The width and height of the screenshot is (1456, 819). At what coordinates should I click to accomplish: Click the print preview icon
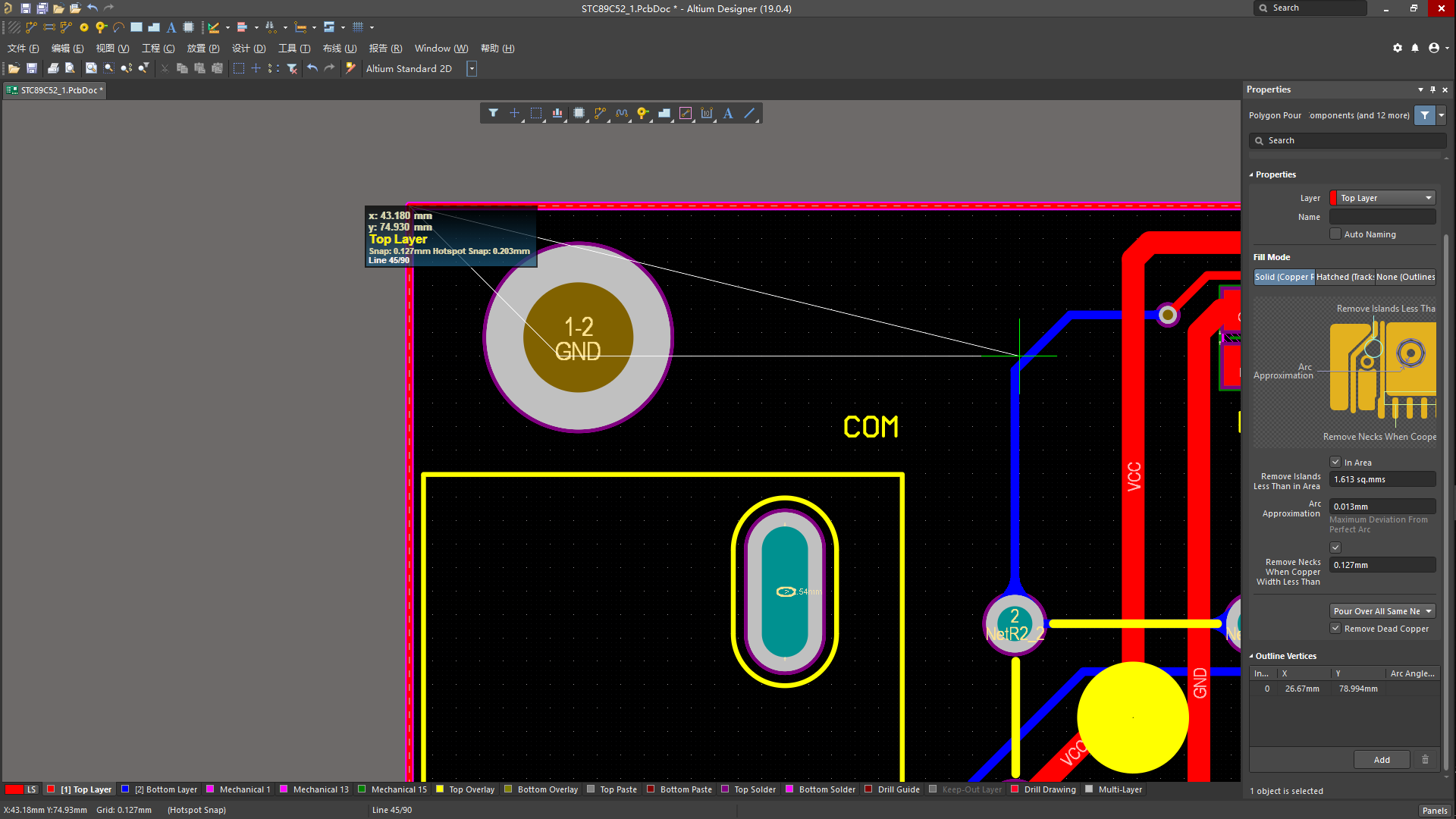coord(70,68)
